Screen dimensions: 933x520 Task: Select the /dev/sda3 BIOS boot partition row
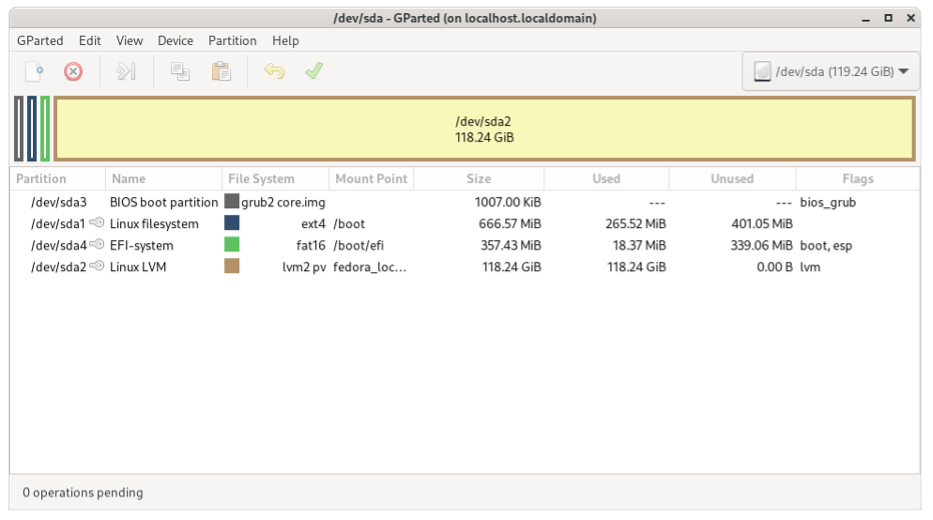[465, 202]
